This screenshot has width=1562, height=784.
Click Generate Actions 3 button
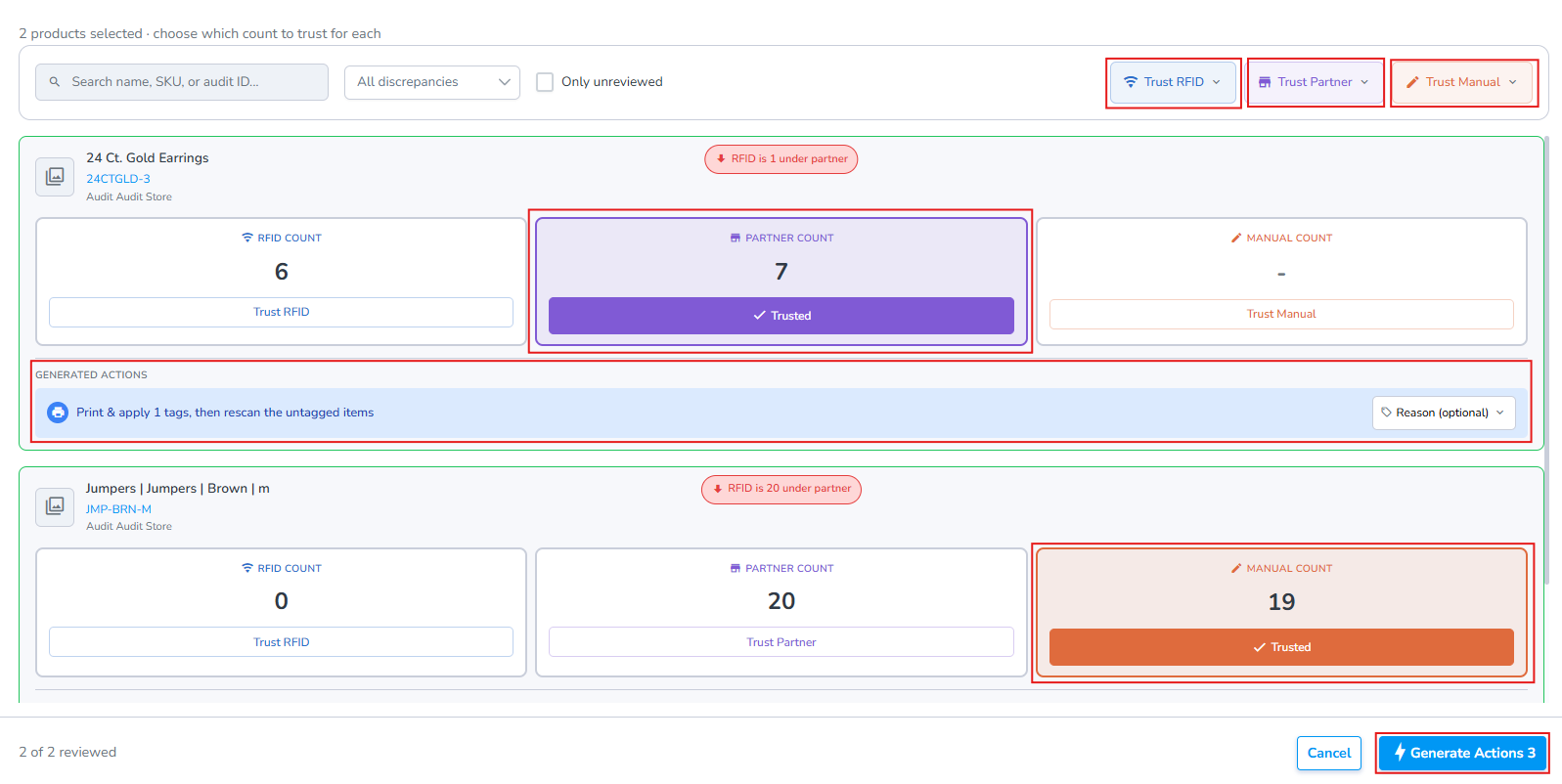click(1463, 753)
